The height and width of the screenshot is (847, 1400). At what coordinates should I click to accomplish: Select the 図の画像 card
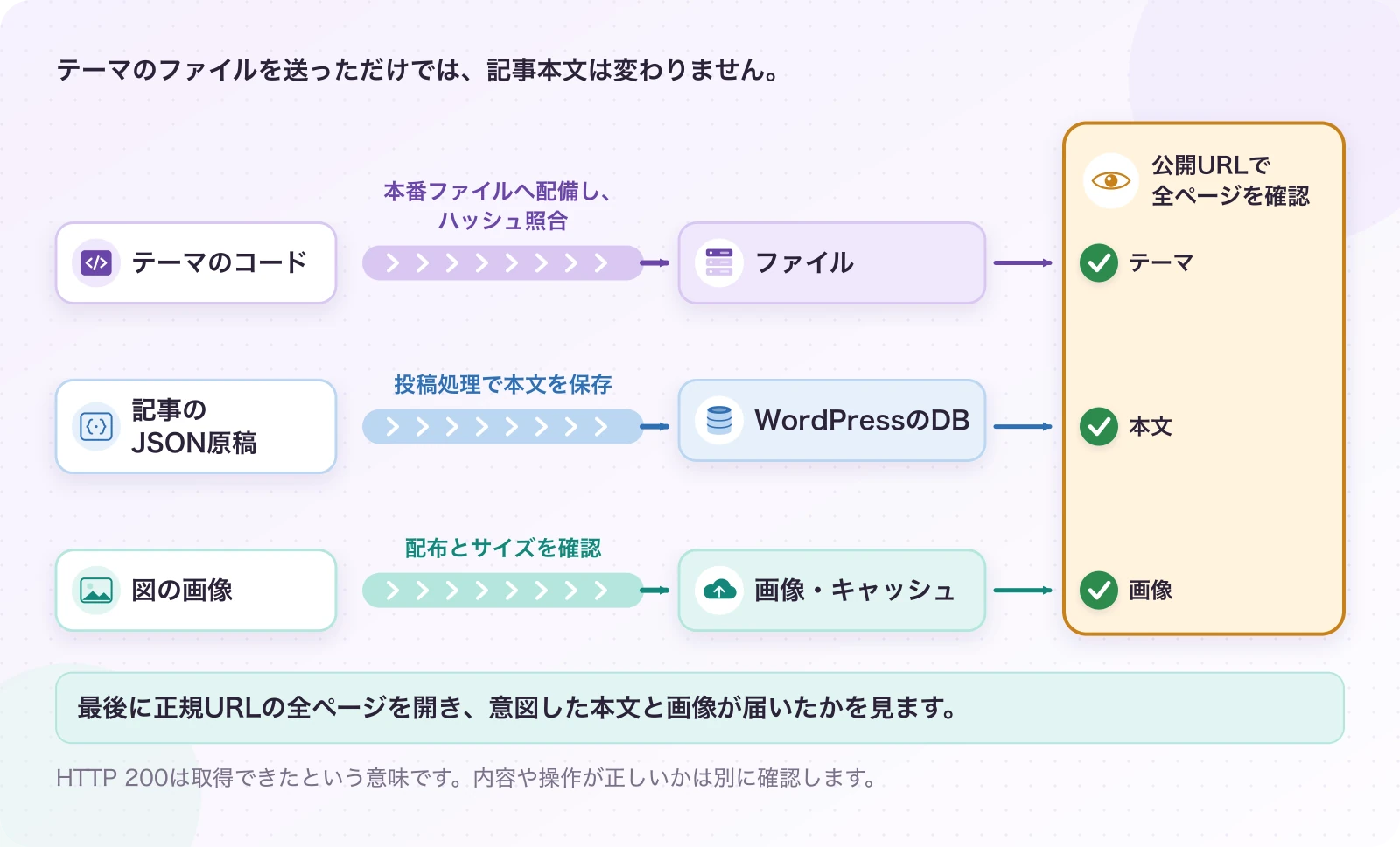[196, 591]
